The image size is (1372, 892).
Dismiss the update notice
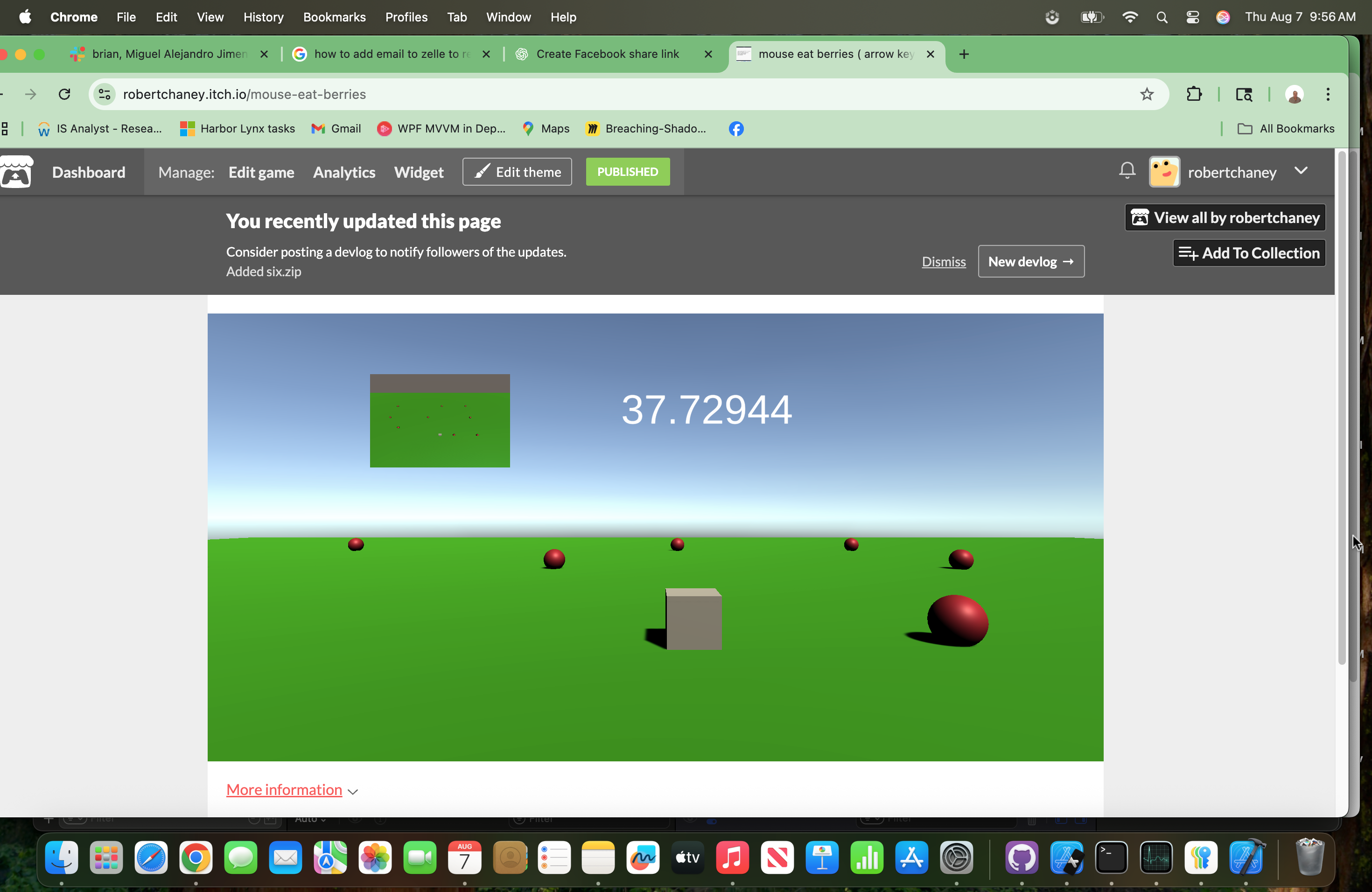(x=943, y=262)
